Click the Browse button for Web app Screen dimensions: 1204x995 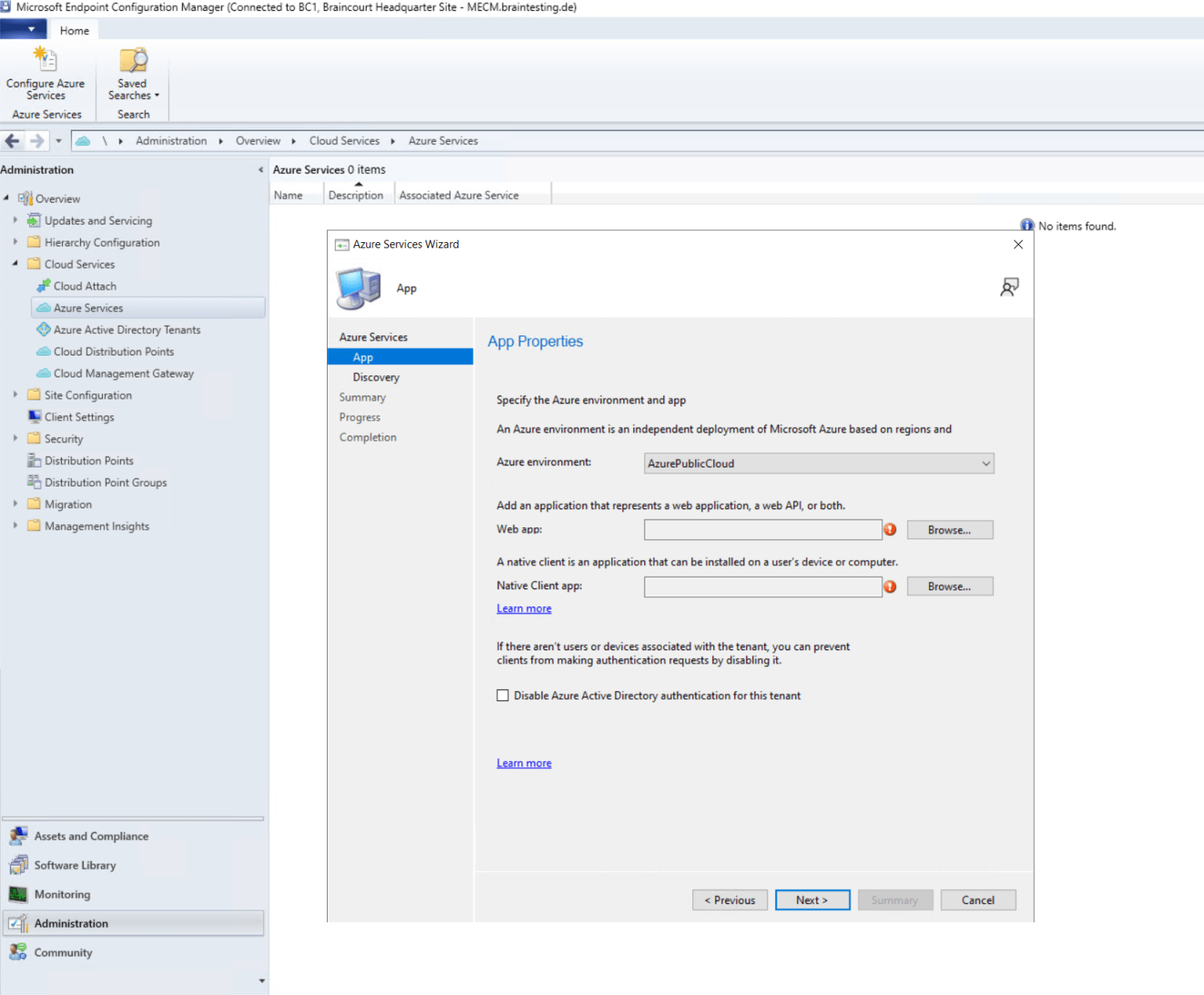point(949,530)
